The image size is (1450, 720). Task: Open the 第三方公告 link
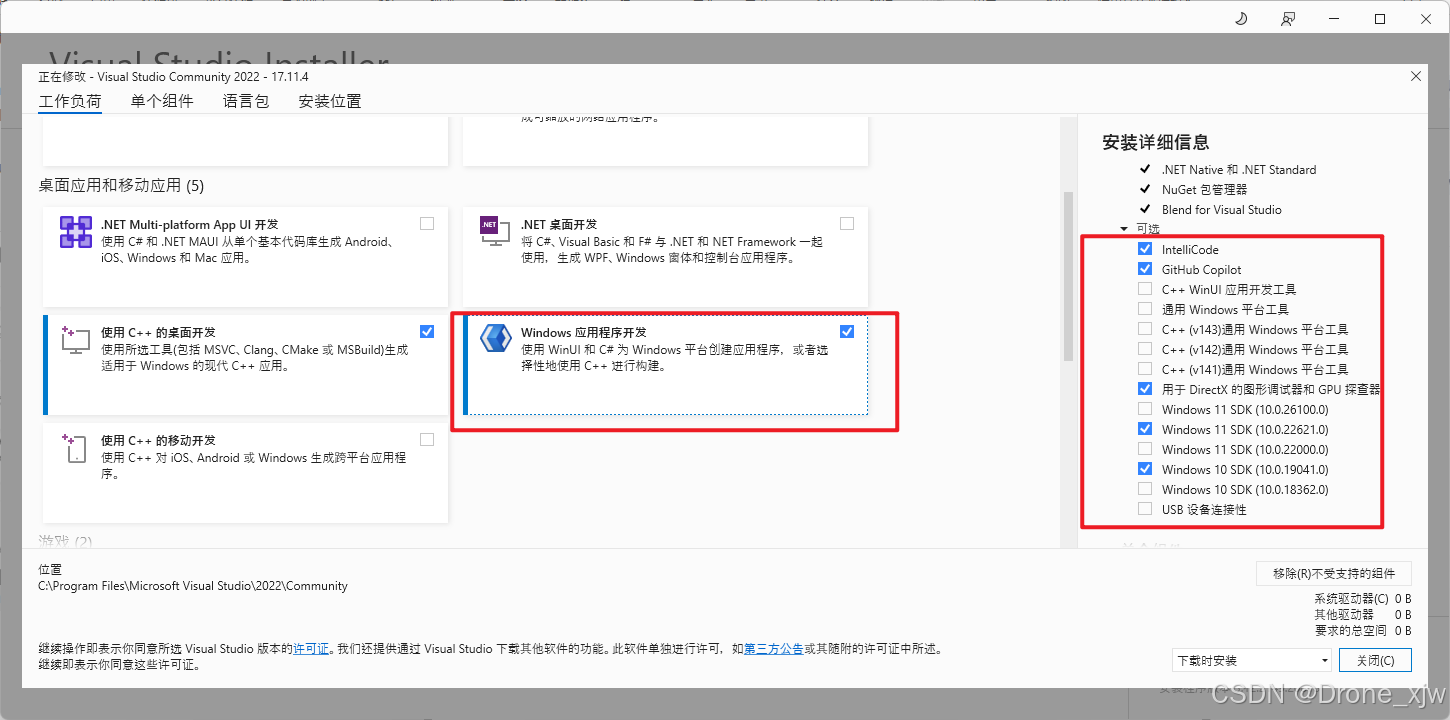tap(773, 649)
